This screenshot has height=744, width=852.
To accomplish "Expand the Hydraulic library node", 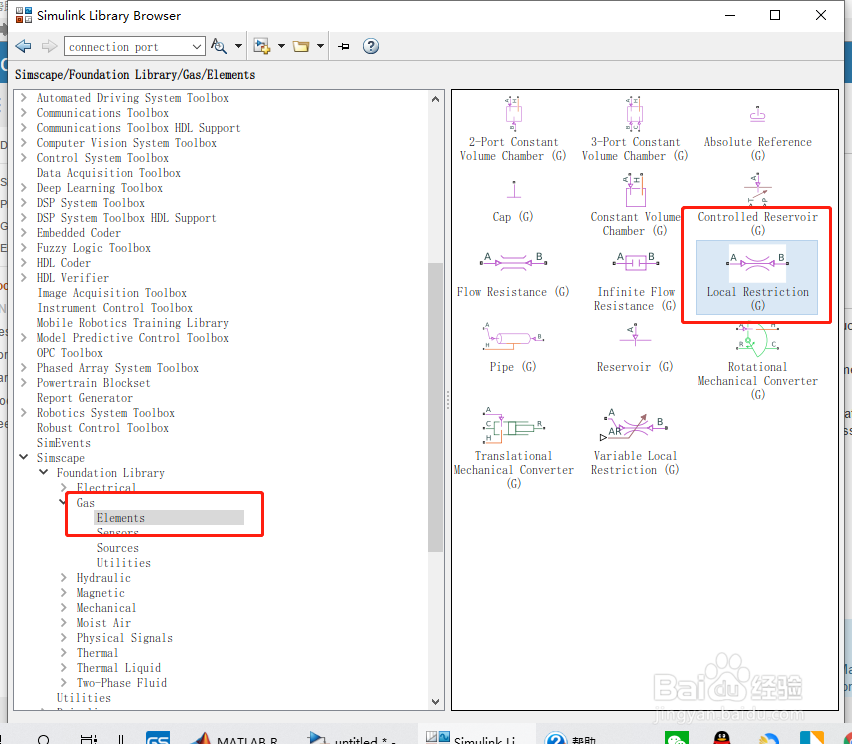I will pyautogui.click(x=64, y=578).
